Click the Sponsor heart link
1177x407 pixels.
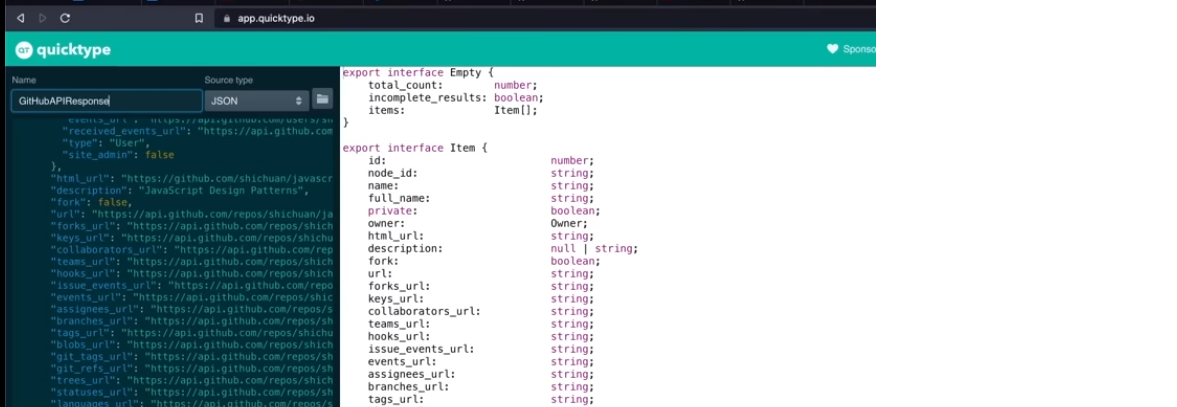850,49
